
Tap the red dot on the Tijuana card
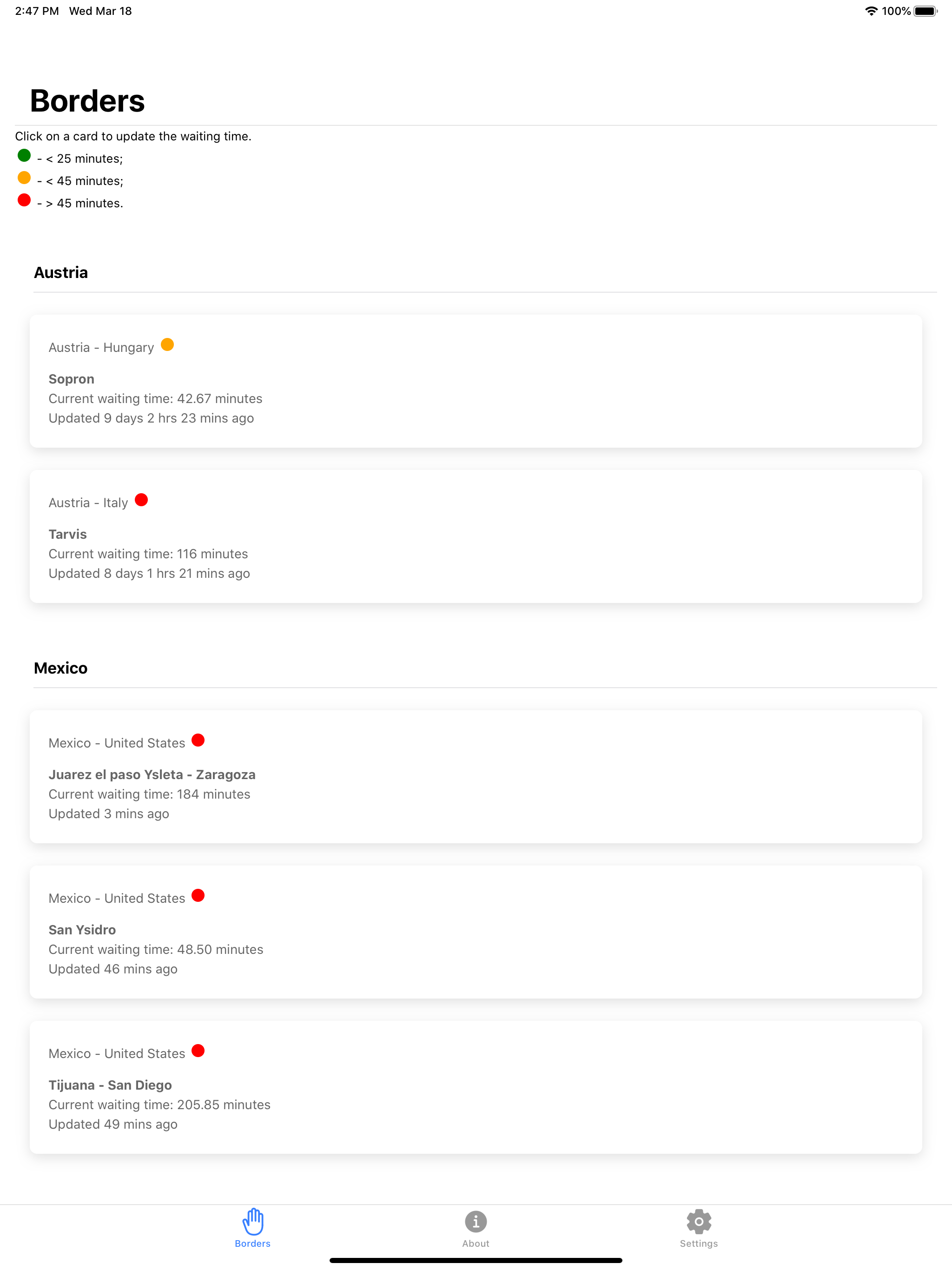[x=198, y=1051]
